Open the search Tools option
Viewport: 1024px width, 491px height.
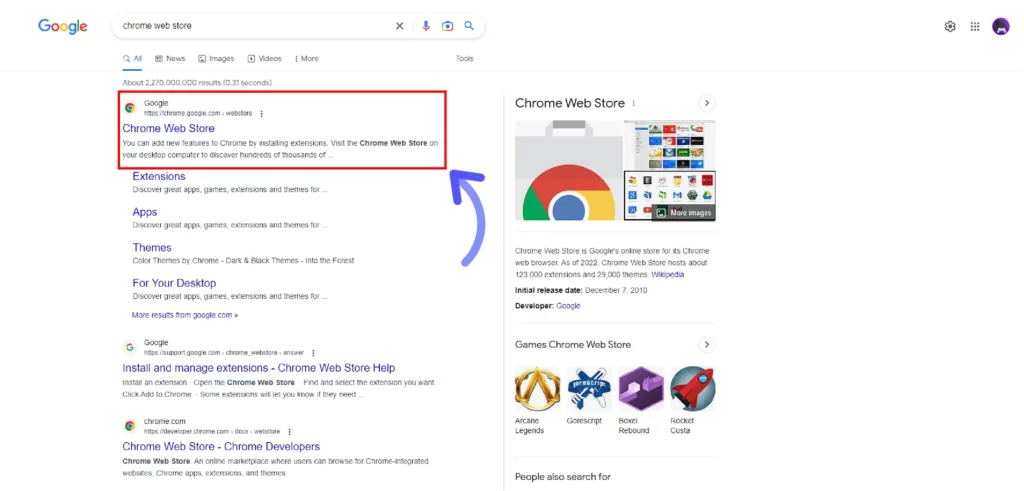tap(464, 59)
